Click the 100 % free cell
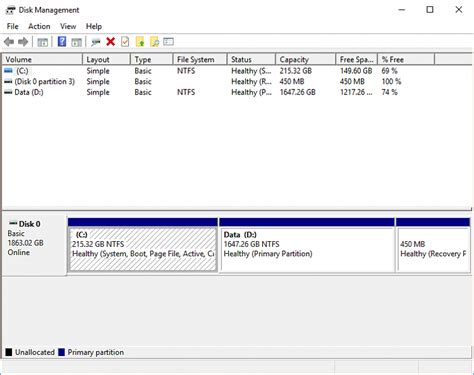 point(391,81)
